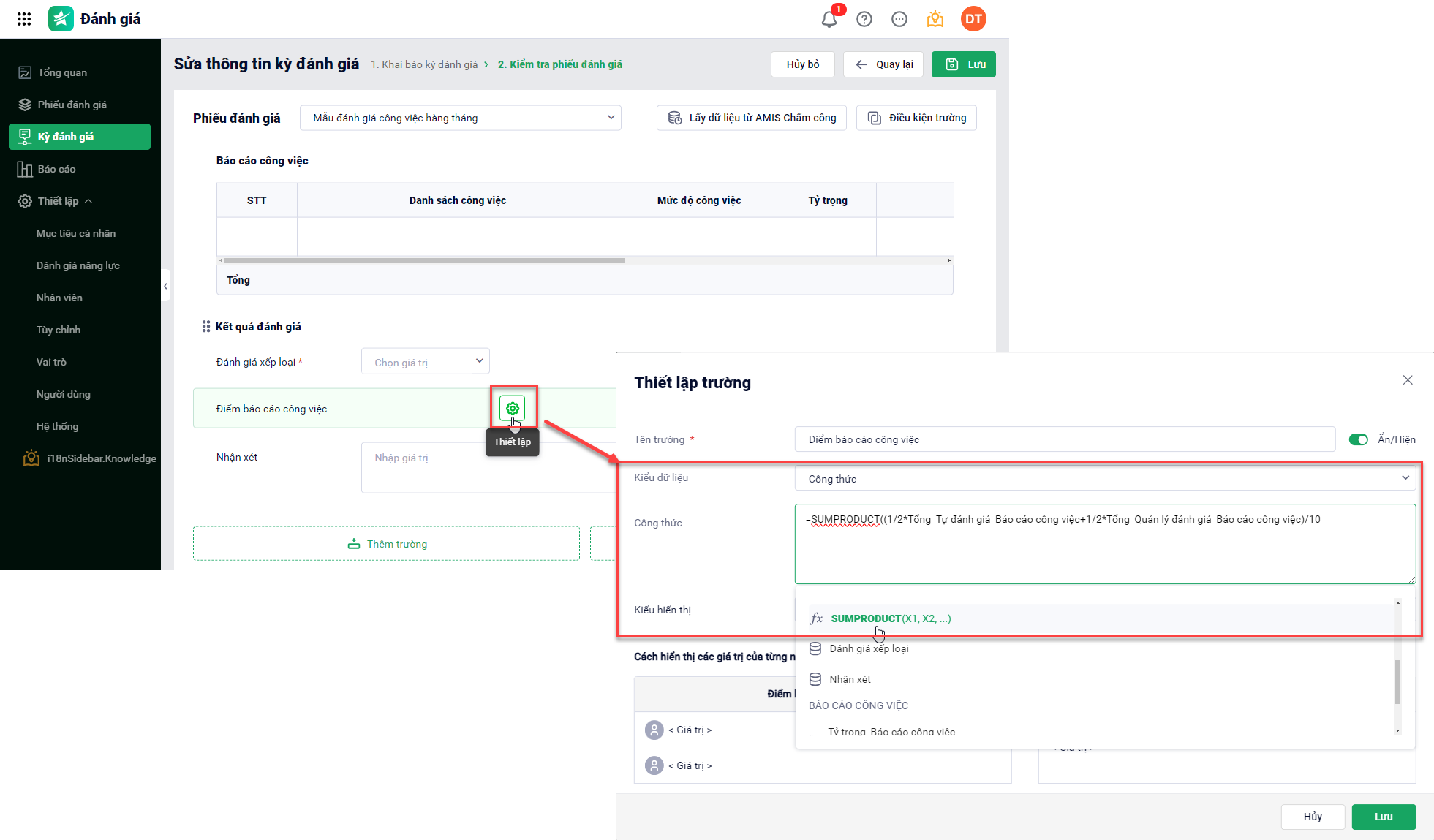
Task: Click the Thiết lập gear sidebar icon
Action: 25,201
